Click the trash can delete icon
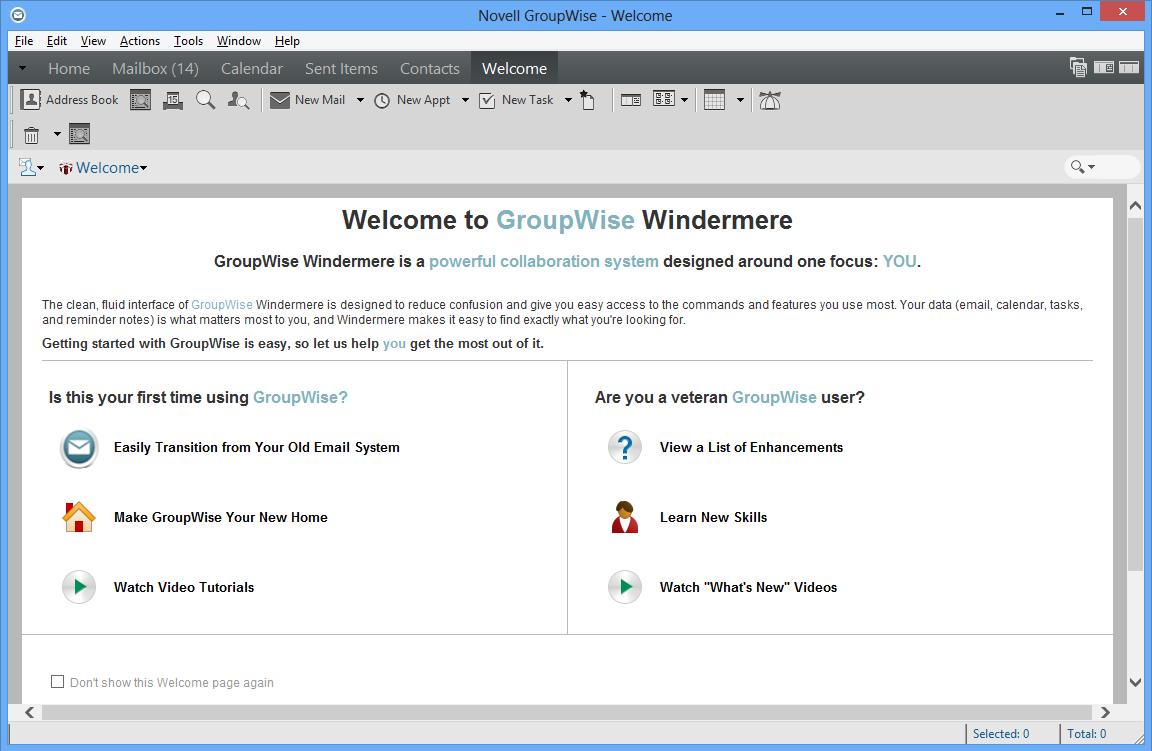The height and width of the screenshot is (751, 1152). click(x=32, y=134)
